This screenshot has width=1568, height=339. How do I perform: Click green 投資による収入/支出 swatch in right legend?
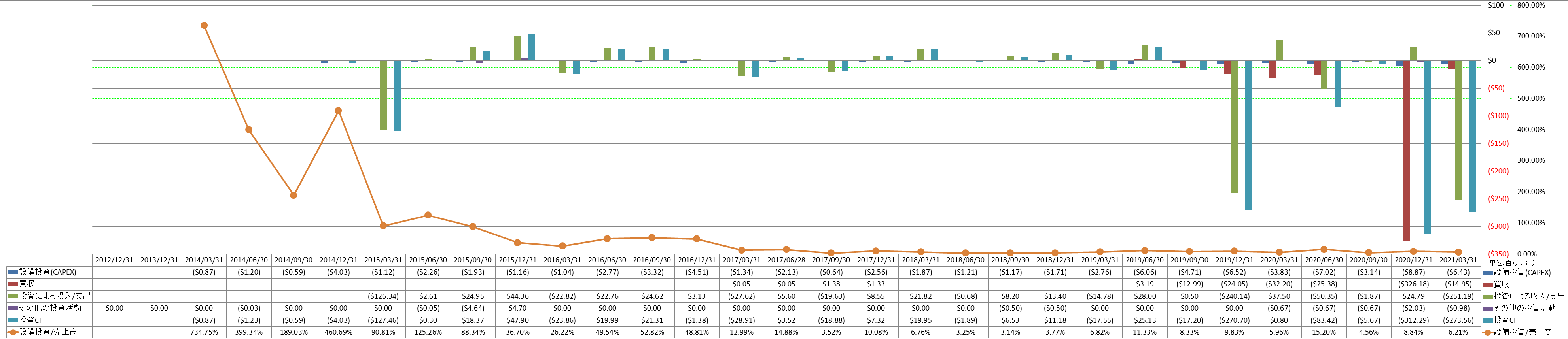click(1488, 296)
